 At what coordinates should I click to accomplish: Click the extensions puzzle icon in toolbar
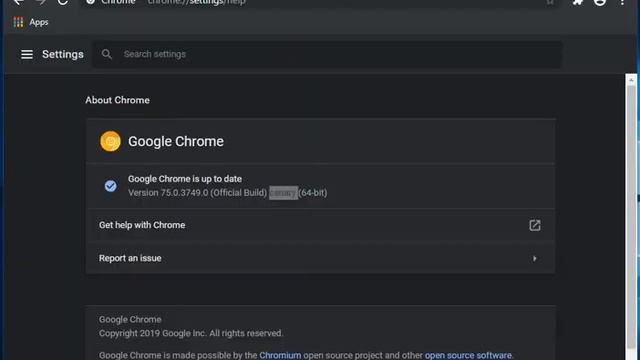pos(578,2)
